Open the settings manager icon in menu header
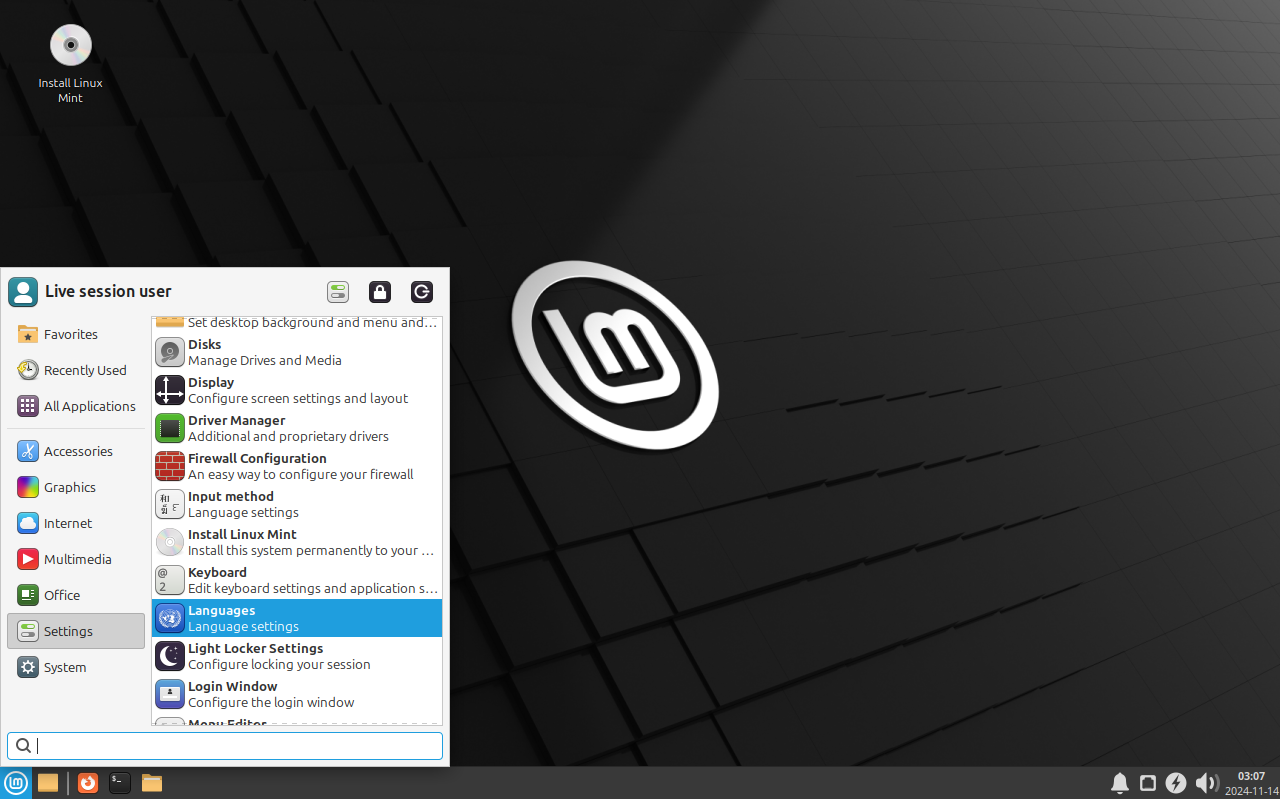 (x=338, y=292)
